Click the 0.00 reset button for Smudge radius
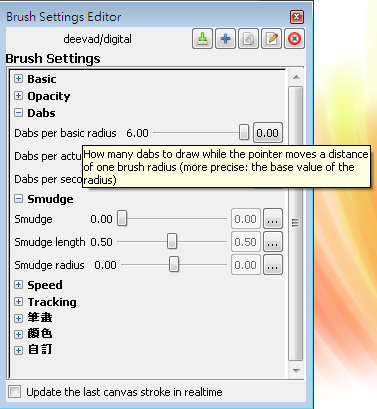Image resolution: width=377 pixels, height=409 pixels. [246, 265]
